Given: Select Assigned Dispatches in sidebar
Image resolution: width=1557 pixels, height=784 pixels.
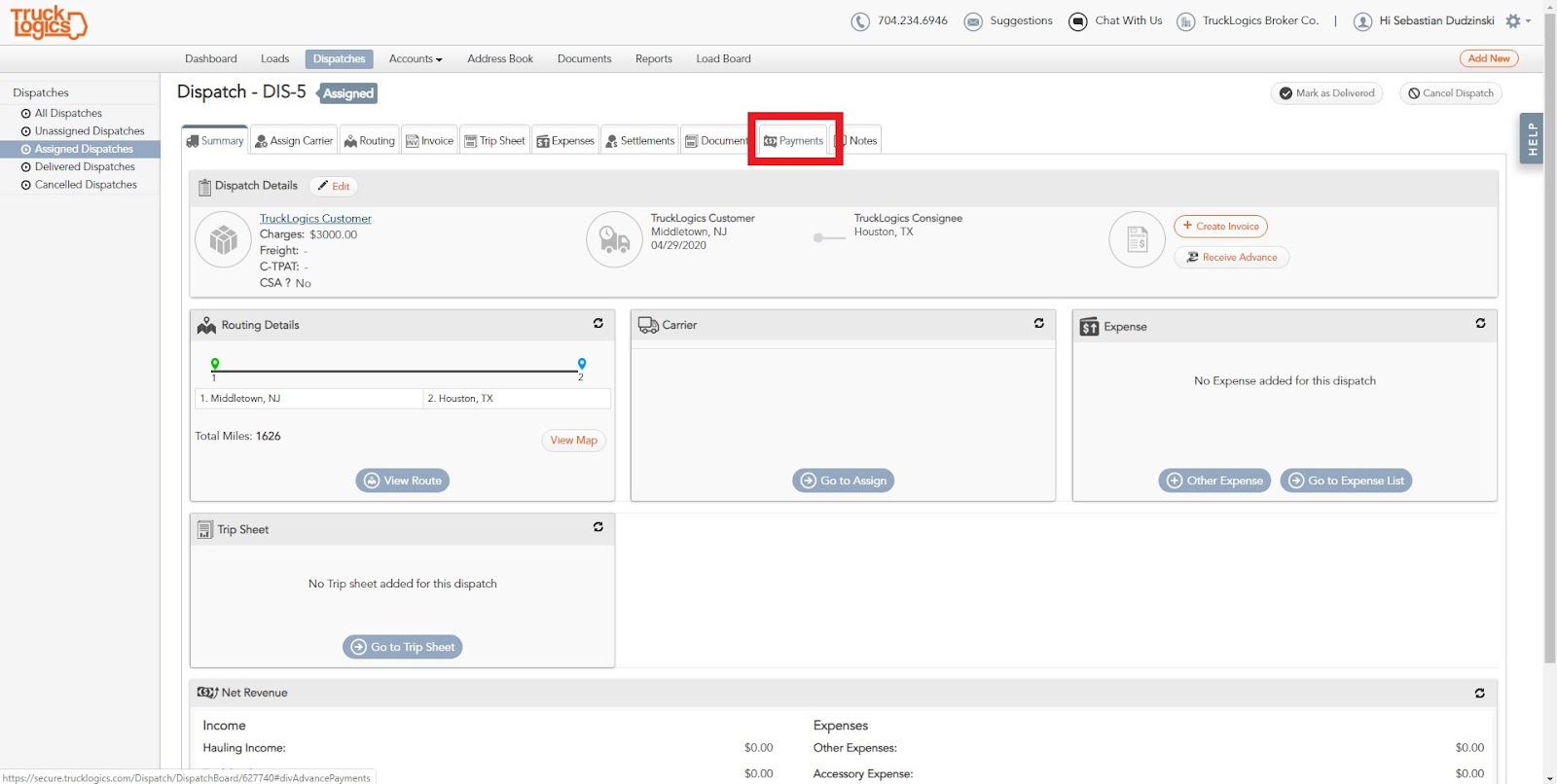Looking at the screenshot, I should click(80, 150).
